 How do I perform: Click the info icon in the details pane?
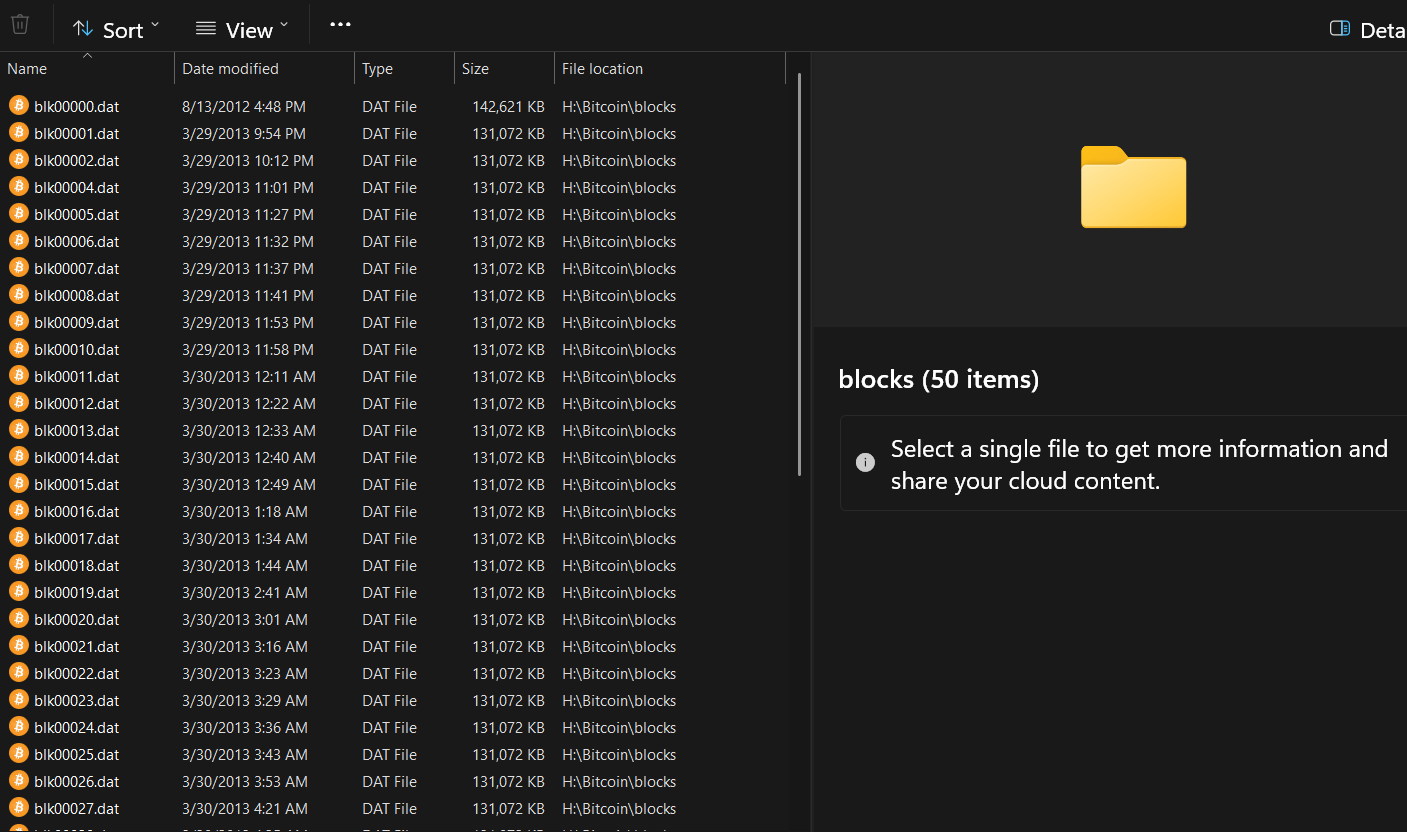coord(865,462)
